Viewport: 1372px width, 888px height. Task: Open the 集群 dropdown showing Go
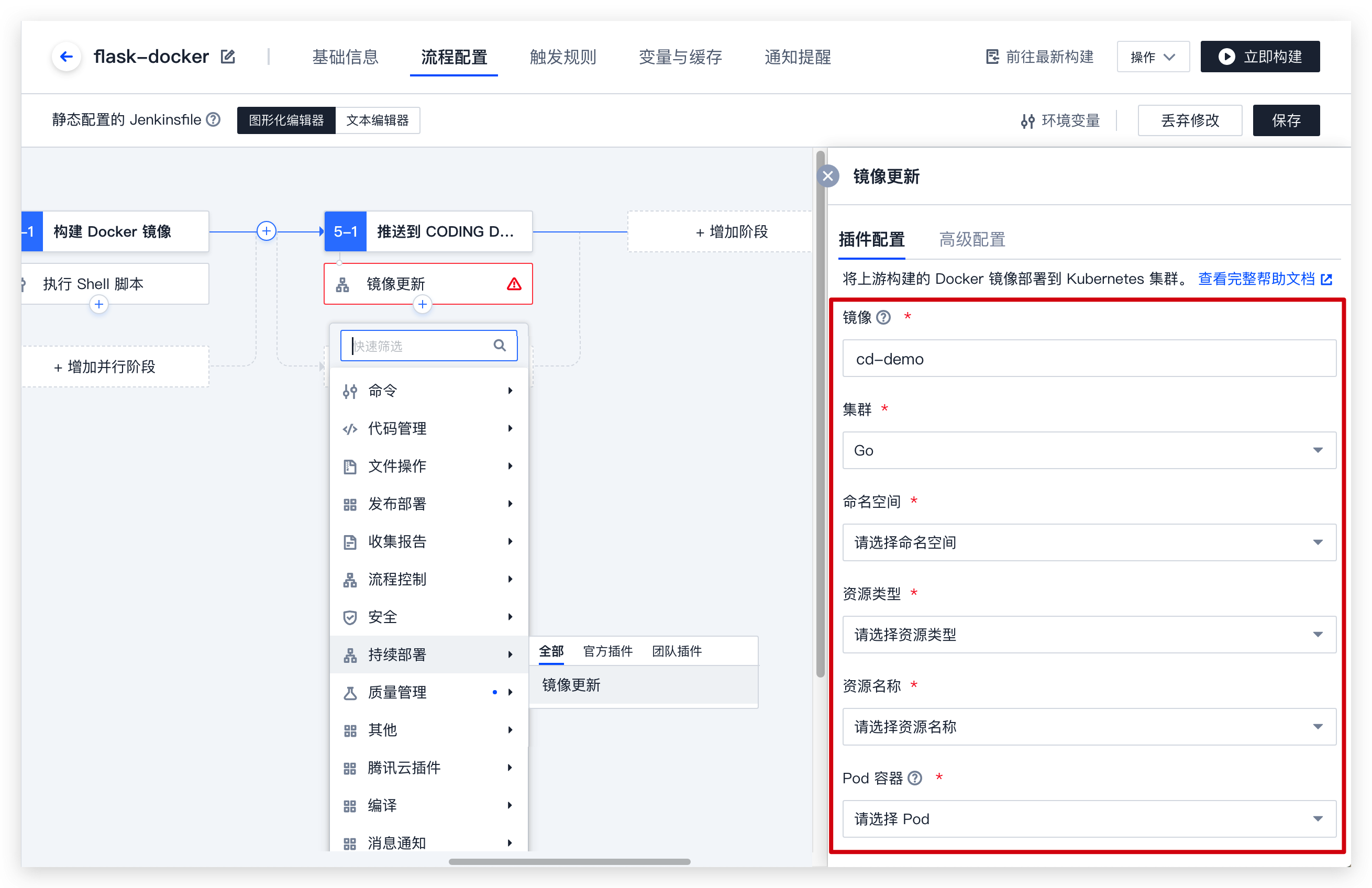(x=1089, y=450)
